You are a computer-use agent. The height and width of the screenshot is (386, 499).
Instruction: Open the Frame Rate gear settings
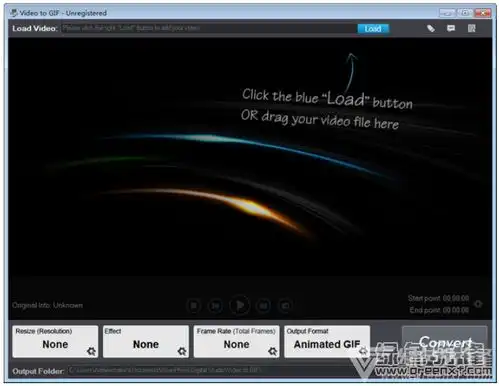point(272,351)
